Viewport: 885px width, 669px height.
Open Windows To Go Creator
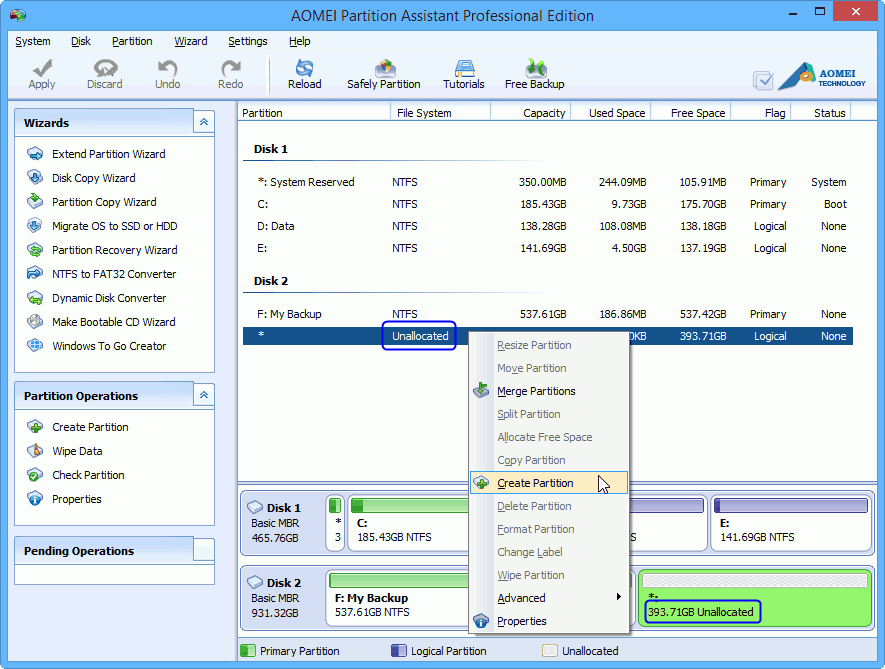(x=109, y=346)
